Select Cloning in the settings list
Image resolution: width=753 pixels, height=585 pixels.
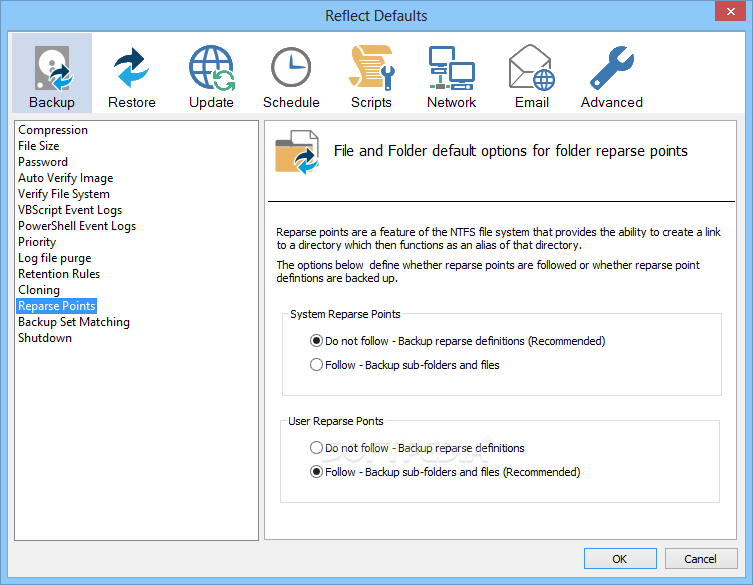tap(39, 290)
